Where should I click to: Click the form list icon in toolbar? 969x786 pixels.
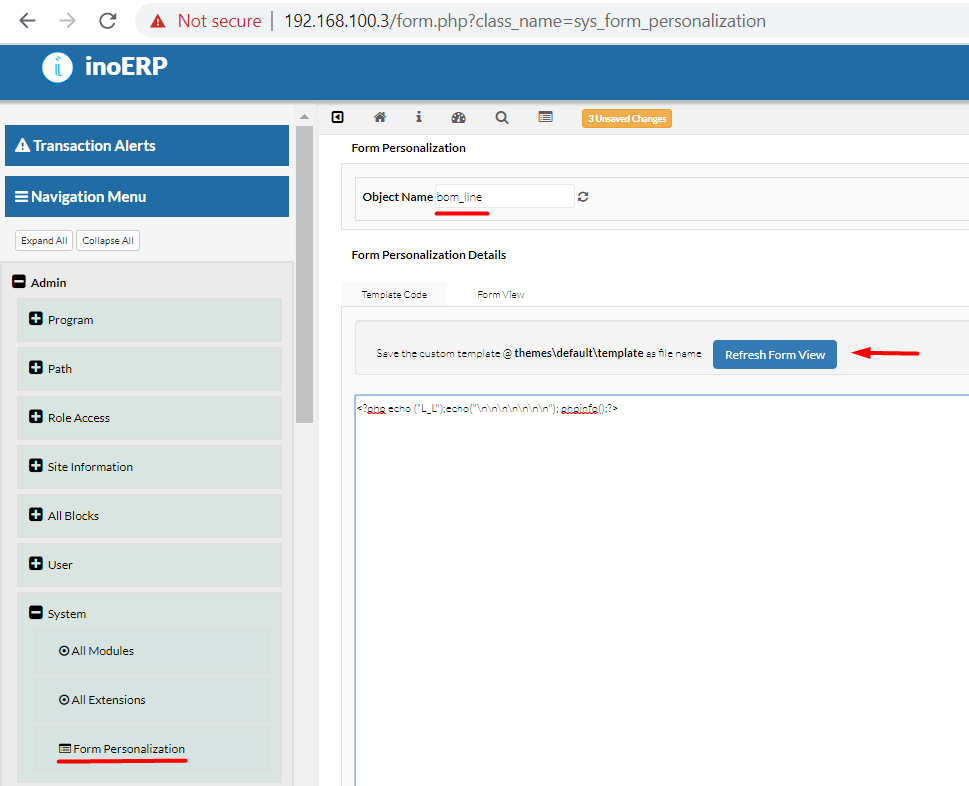[545, 117]
